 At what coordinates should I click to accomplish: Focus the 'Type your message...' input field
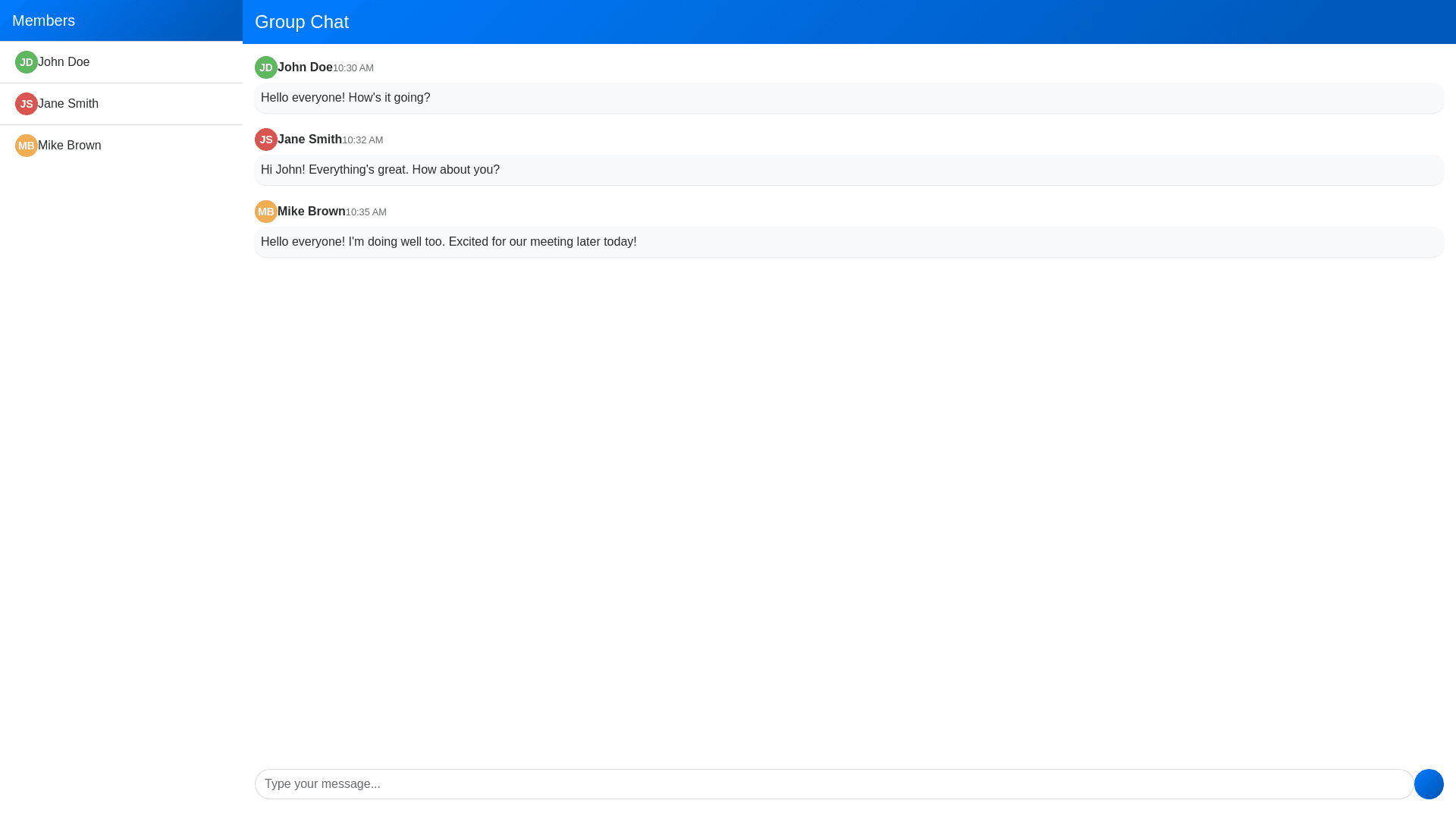tap(834, 784)
